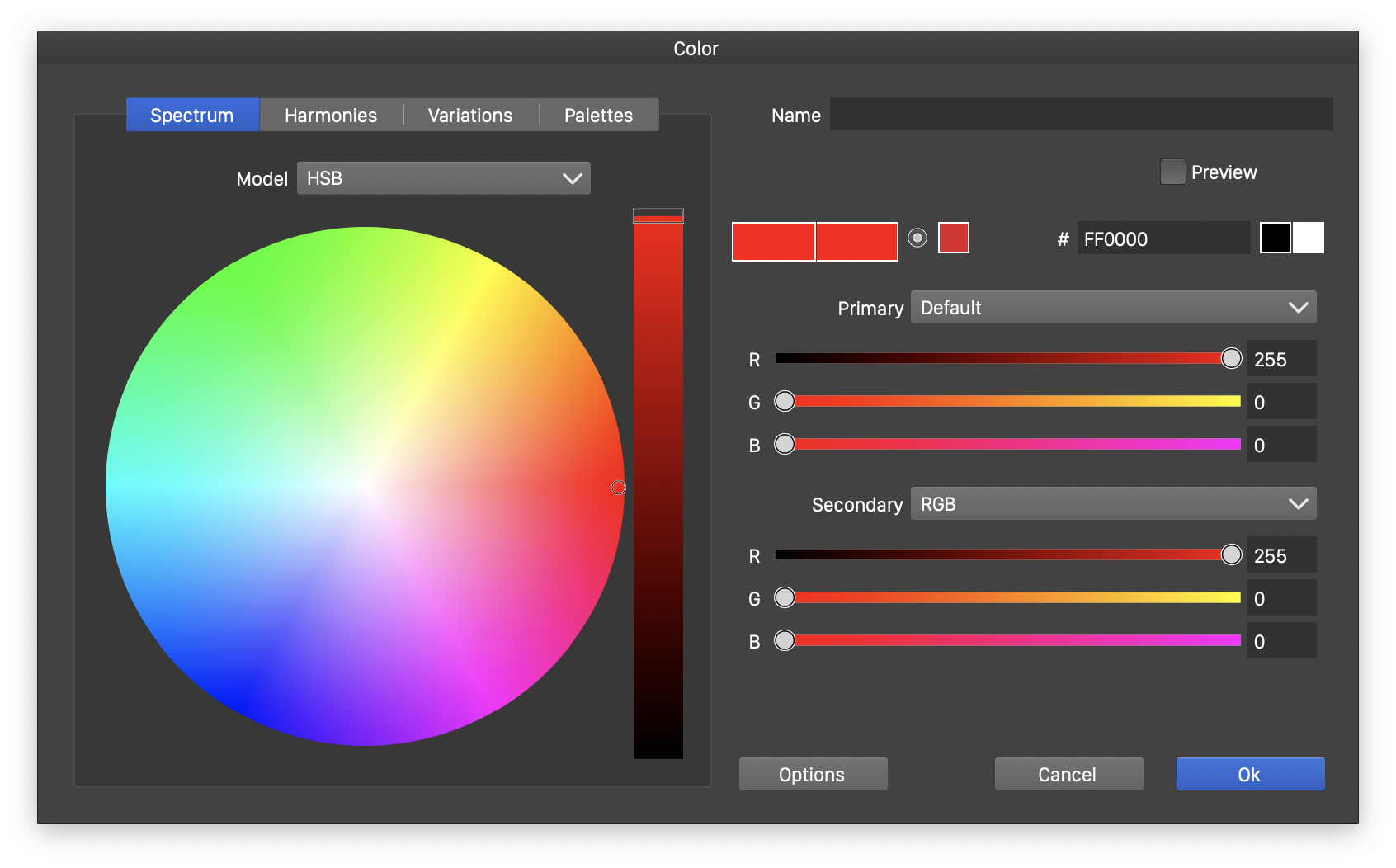The image size is (1396, 868).
Task: Switch to the Harmonies tab
Action: (x=331, y=116)
